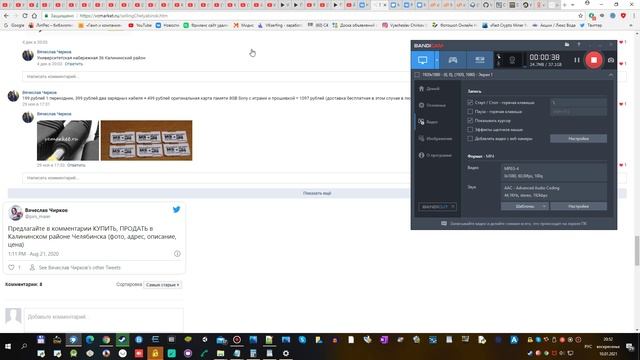Image resolution: width=640 pixels, height=360 pixels.
Task: Click the Bandicam footer message icon
Action: point(444,224)
